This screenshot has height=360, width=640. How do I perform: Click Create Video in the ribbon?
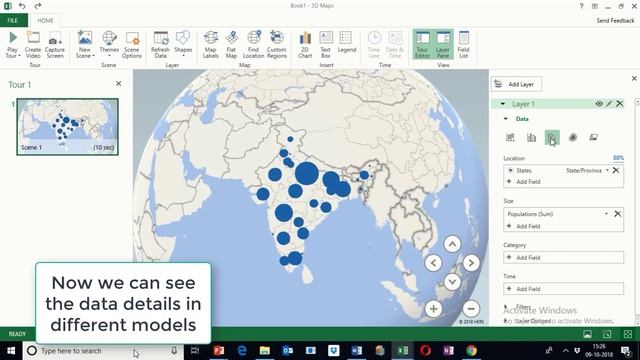pyautogui.click(x=33, y=44)
